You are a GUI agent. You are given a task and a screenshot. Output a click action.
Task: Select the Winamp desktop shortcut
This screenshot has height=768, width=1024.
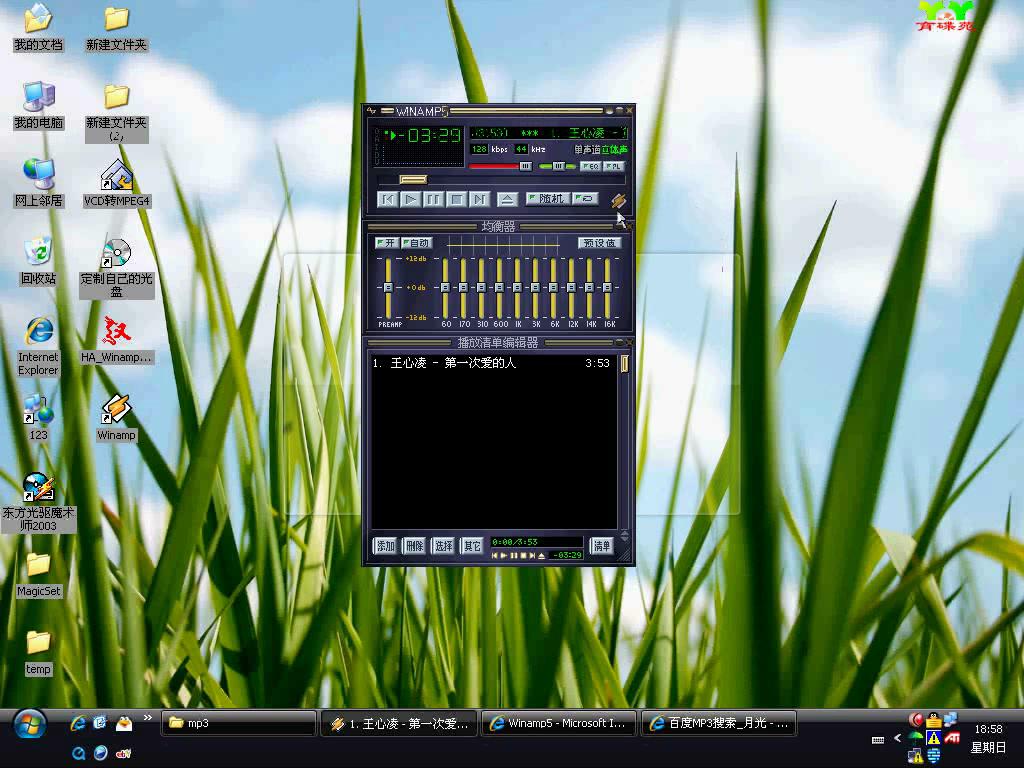[x=117, y=418]
